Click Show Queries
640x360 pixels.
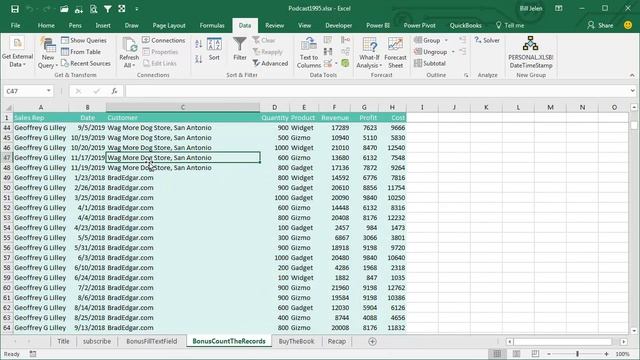[x=84, y=40]
